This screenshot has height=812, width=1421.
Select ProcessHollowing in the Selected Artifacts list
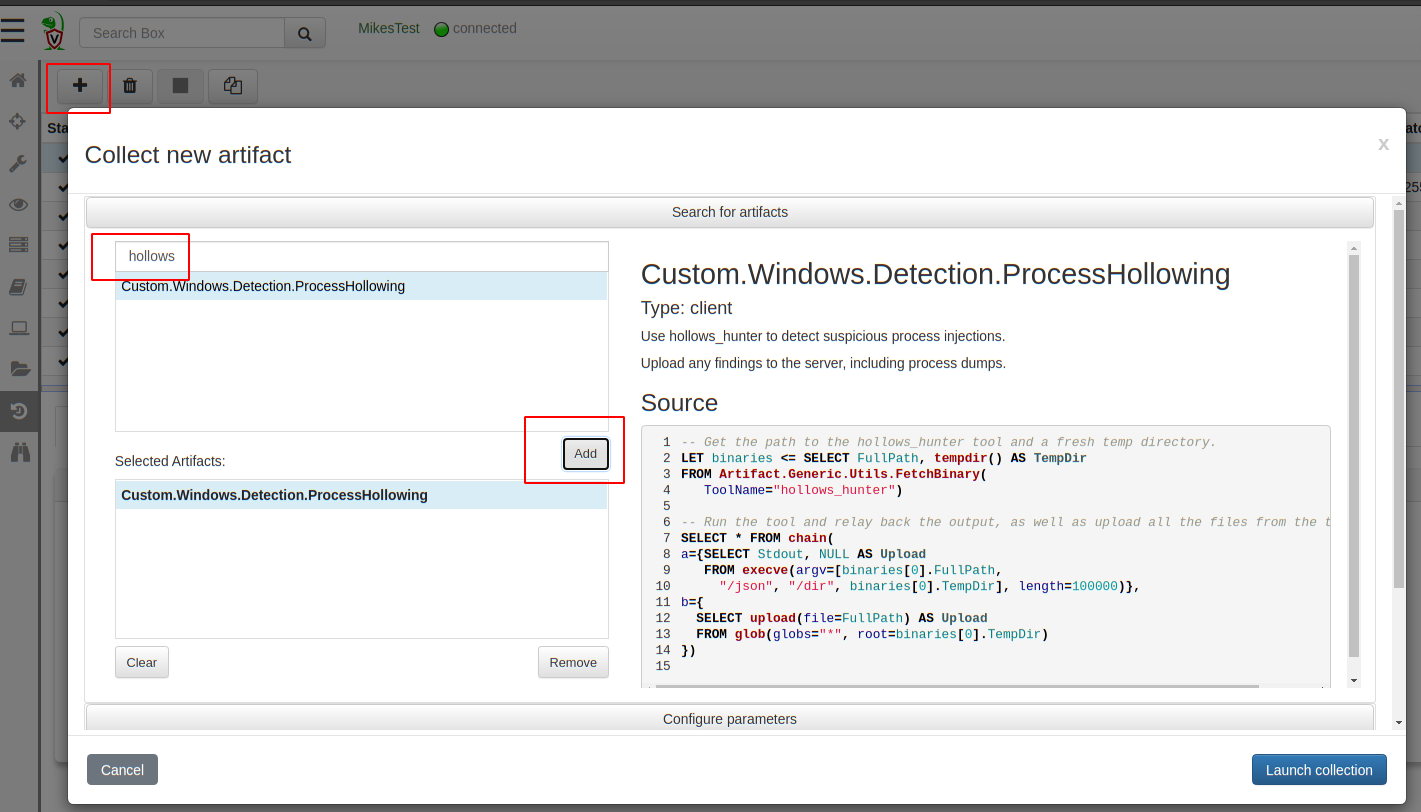tap(274, 495)
